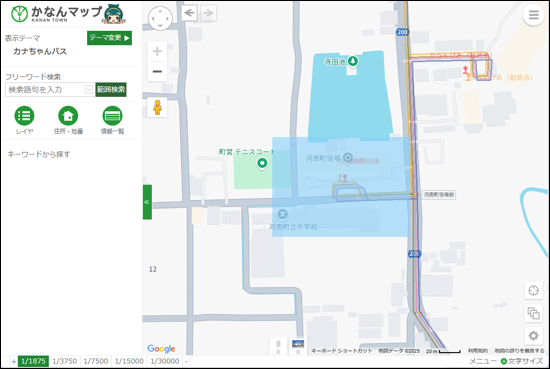Zoom in with the plus button
Viewport: 550px width, 369px height.
pyautogui.click(x=157, y=51)
